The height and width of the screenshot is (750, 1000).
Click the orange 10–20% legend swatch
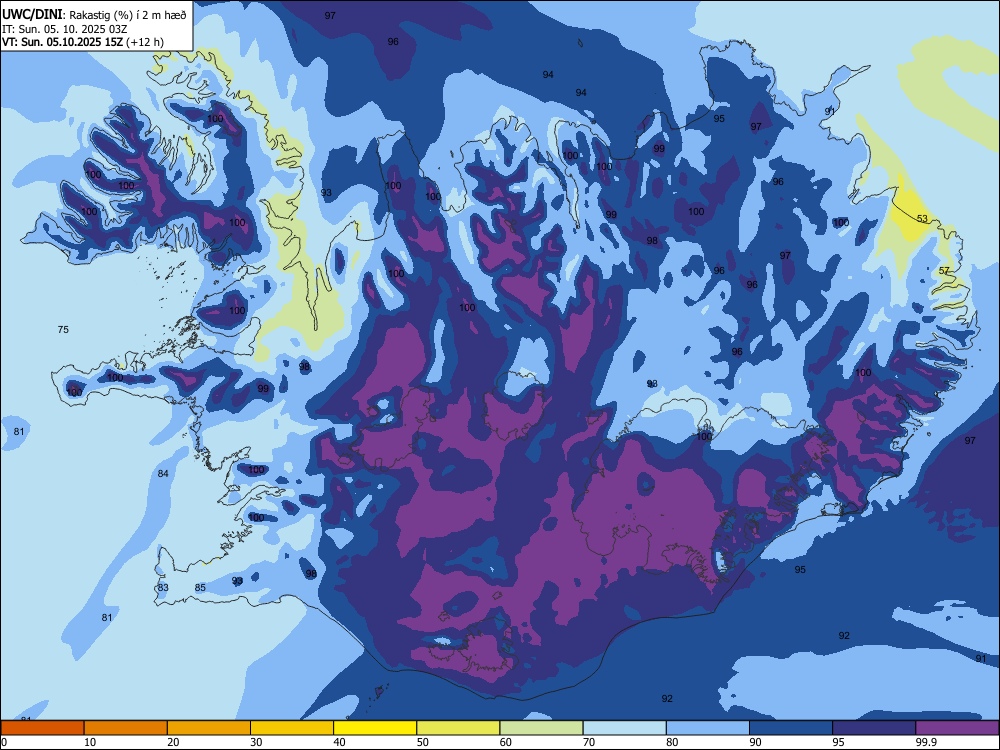coord(126,728)
